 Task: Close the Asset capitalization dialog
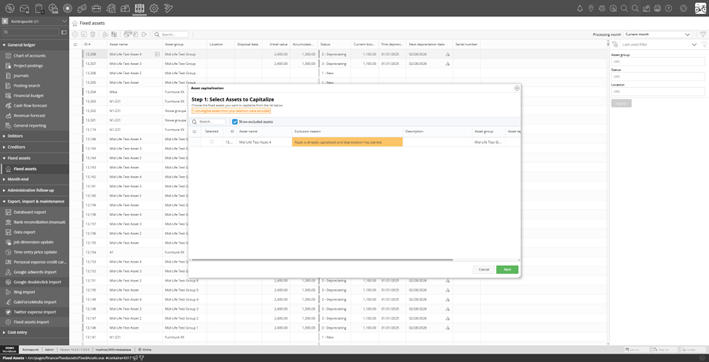click(x=517, y=88)
